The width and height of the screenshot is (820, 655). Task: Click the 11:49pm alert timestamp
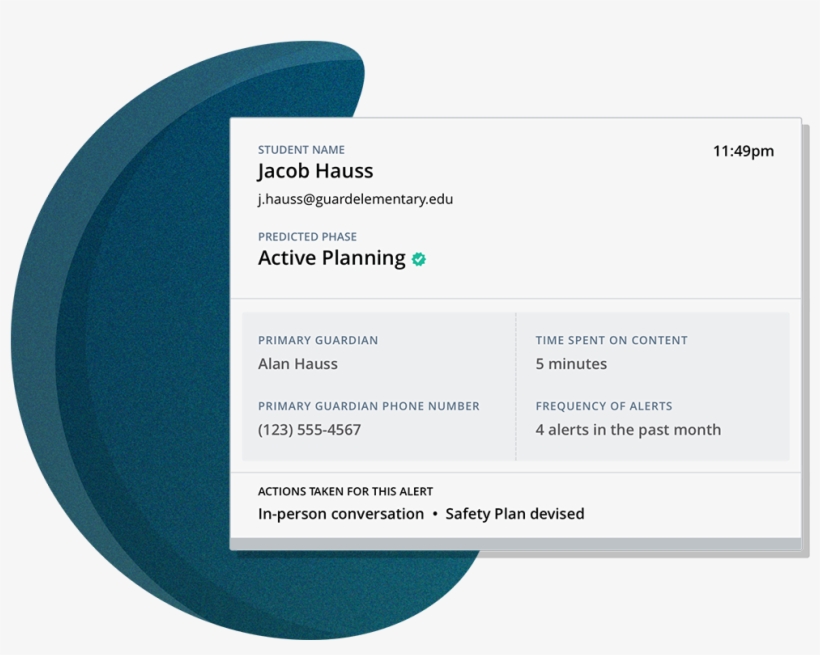click(x=743, y=151)
